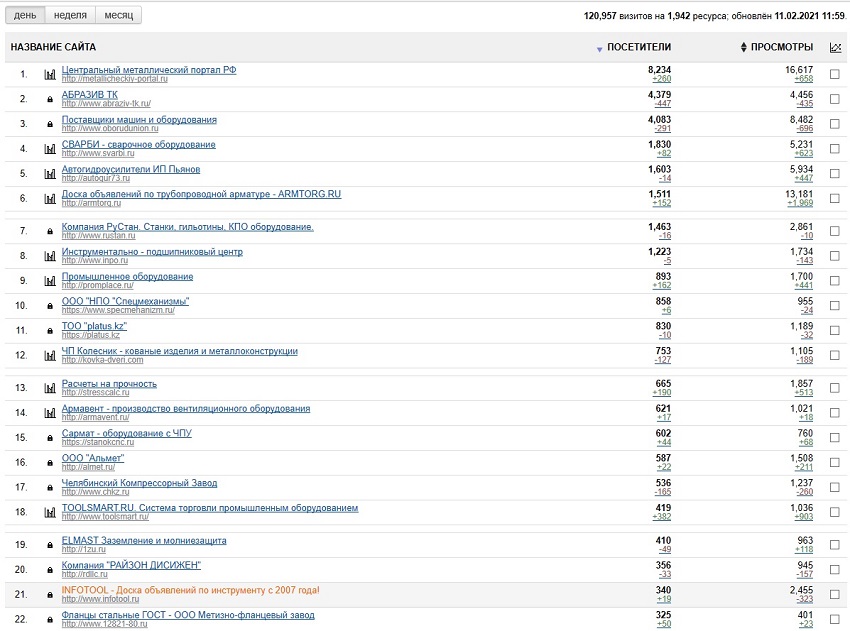Tick checkbox for Компания РуСтан row
The height and width of the screenshot is (631, 850).
(x=835, y=231)
